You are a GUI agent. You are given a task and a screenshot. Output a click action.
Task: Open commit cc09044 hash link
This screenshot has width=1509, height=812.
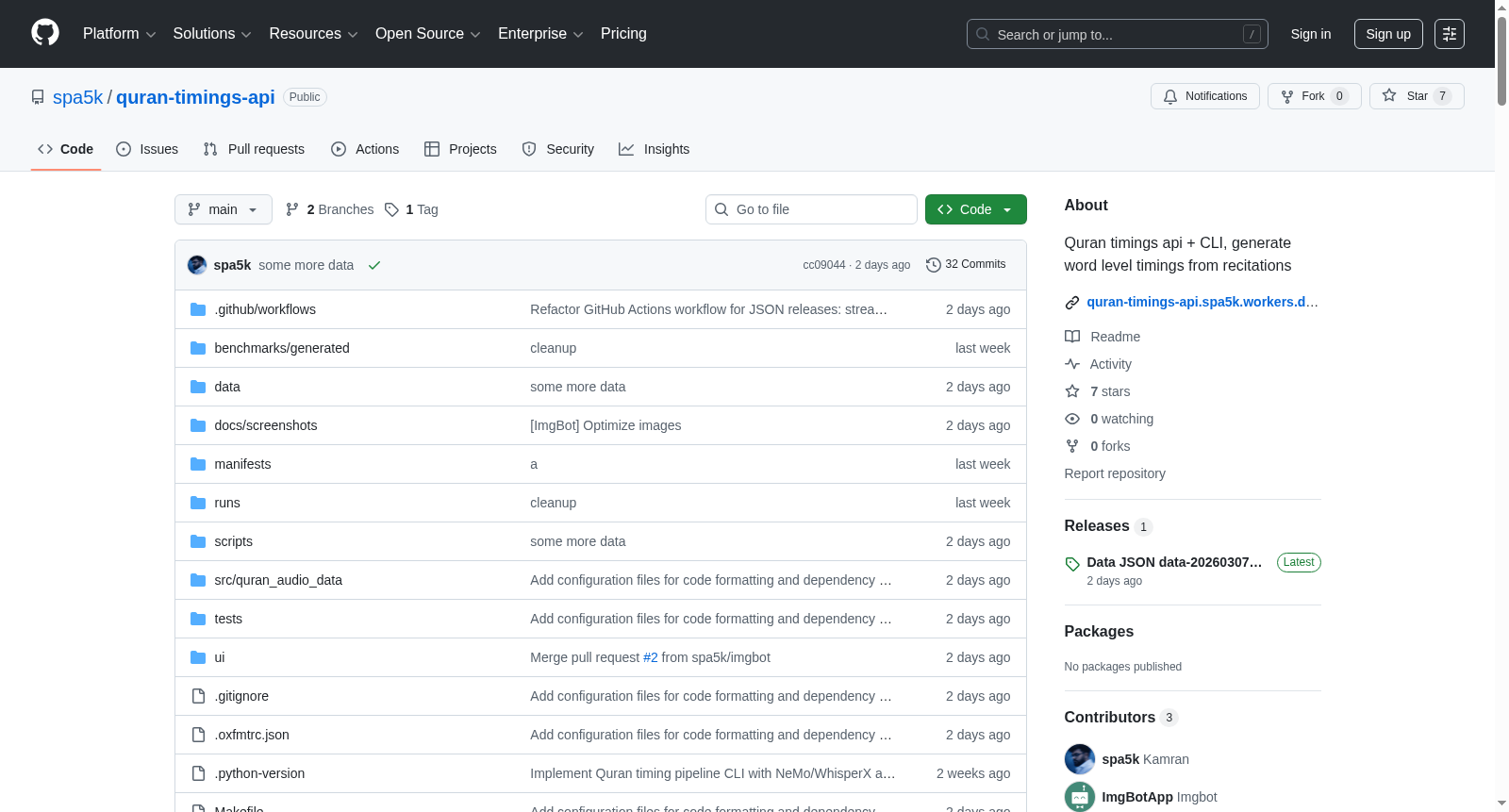point(824,265)
